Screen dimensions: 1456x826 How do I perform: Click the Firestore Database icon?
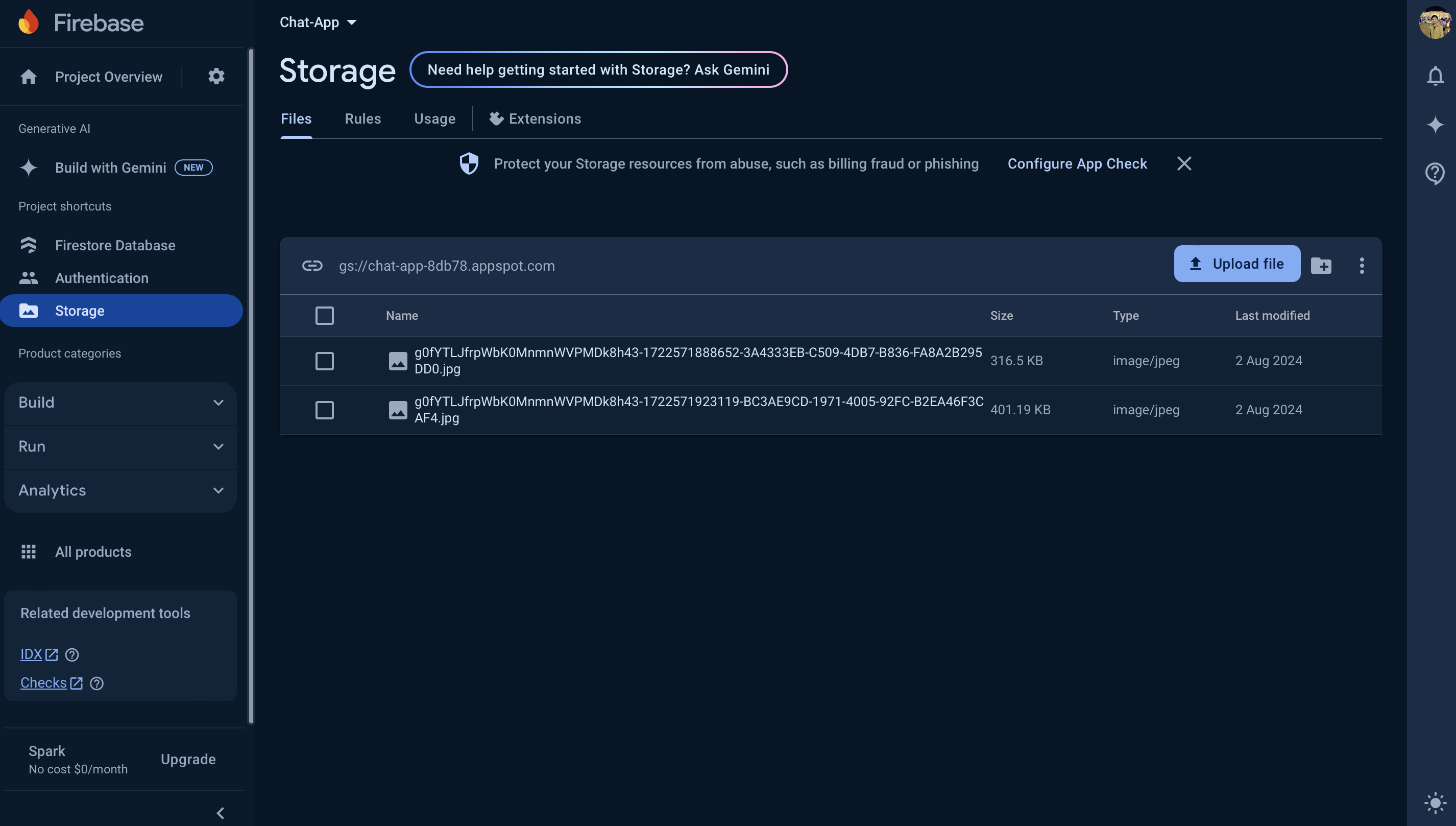(x=29, y=245)
